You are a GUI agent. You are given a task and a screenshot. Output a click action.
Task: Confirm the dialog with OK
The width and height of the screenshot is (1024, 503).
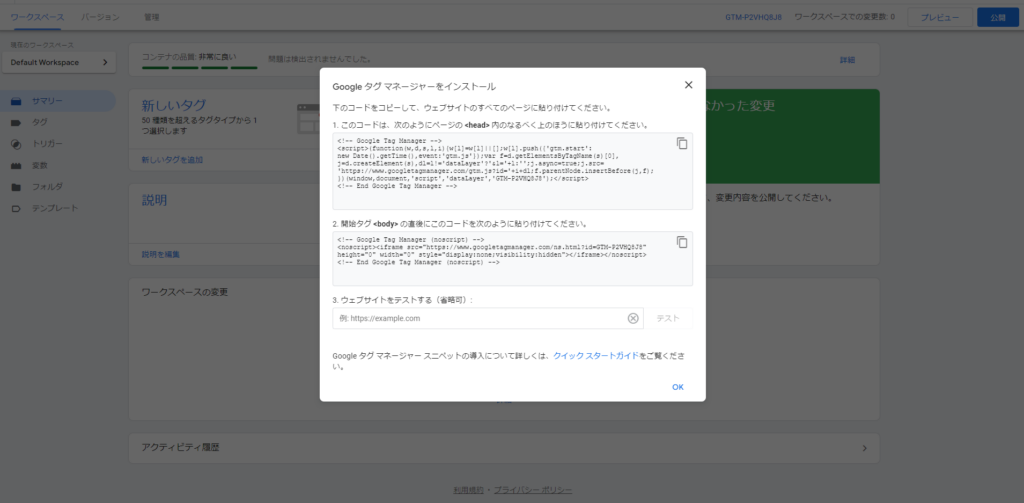pos(678,387)
